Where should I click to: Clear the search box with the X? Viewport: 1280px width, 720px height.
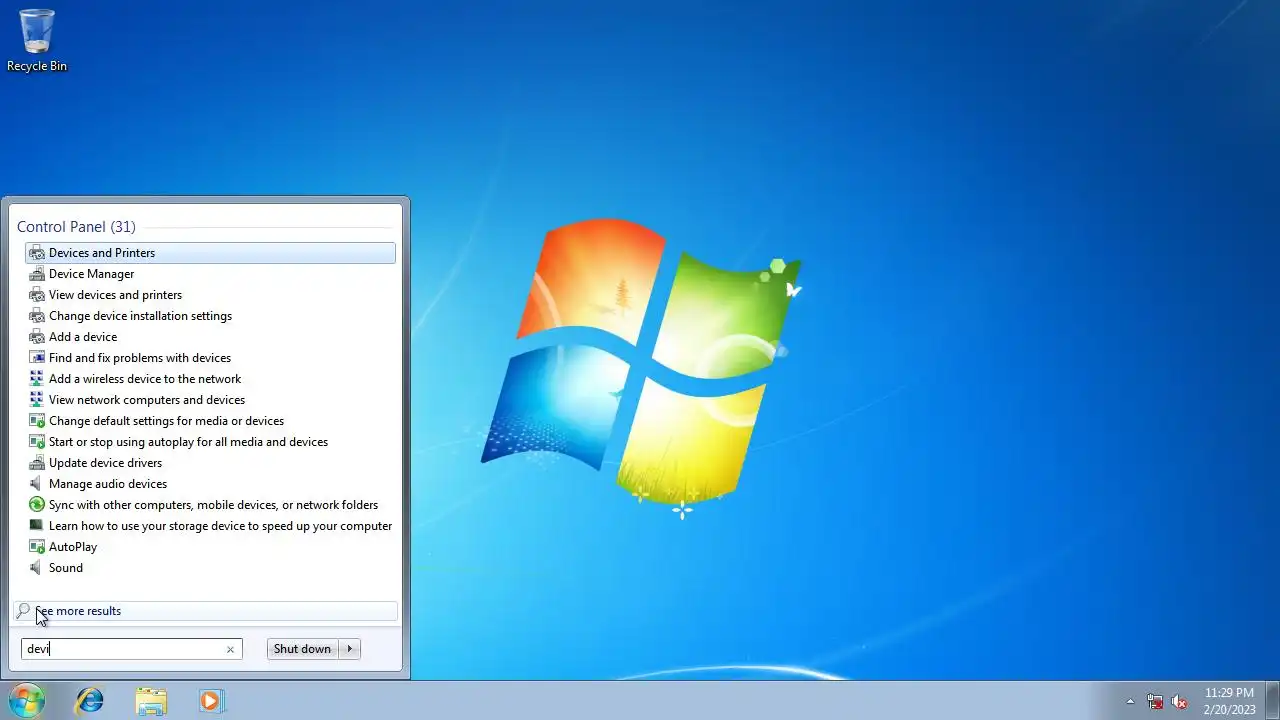point(230,650)
